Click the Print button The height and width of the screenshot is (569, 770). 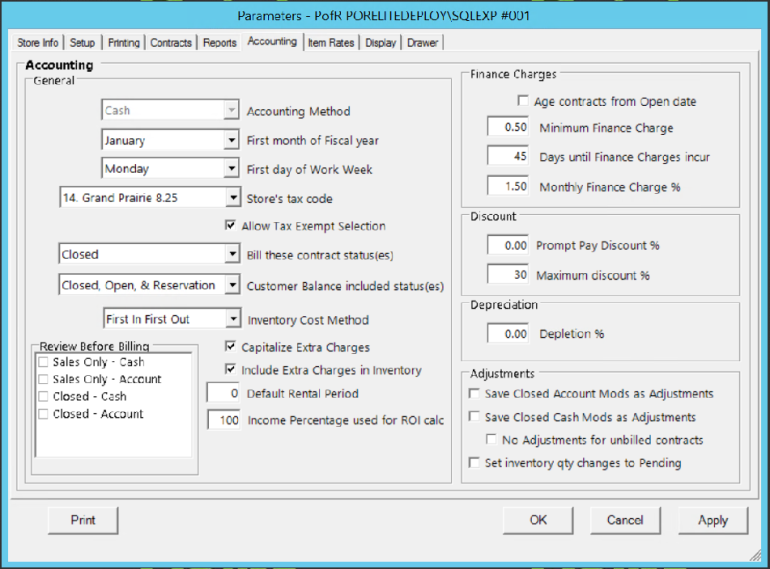[83, 520]
